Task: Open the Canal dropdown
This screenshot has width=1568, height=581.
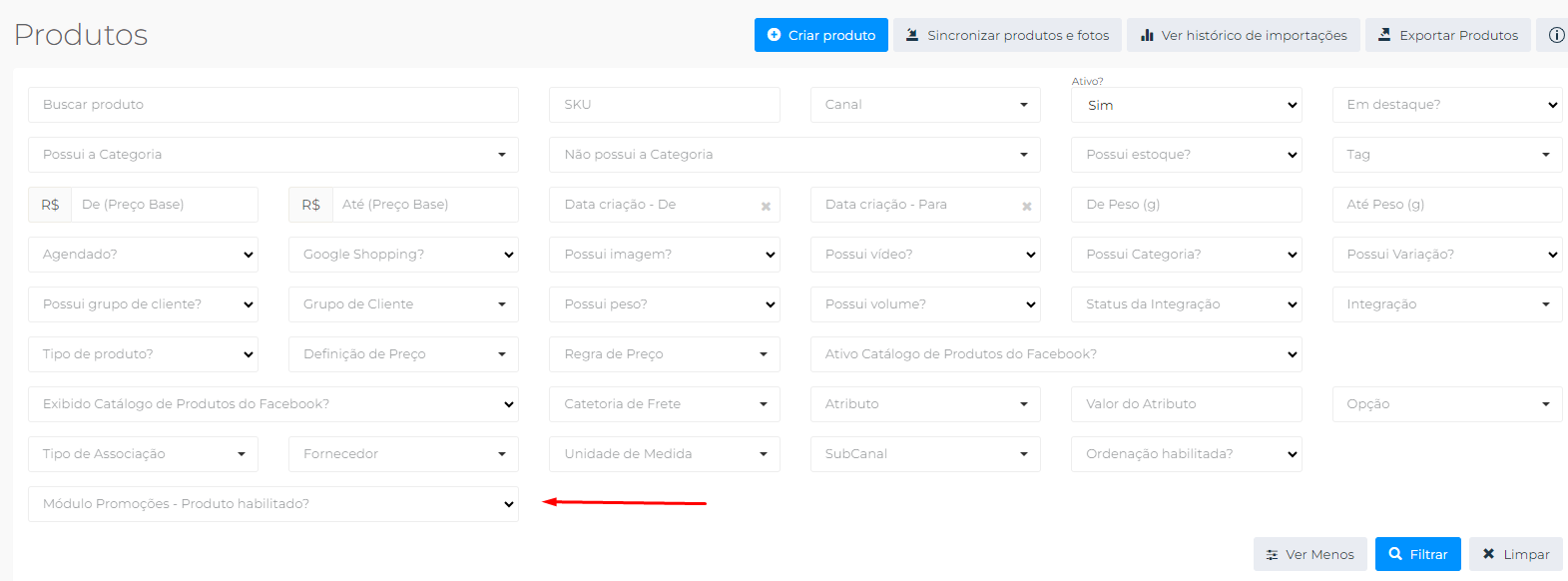Action: (924, 105)
